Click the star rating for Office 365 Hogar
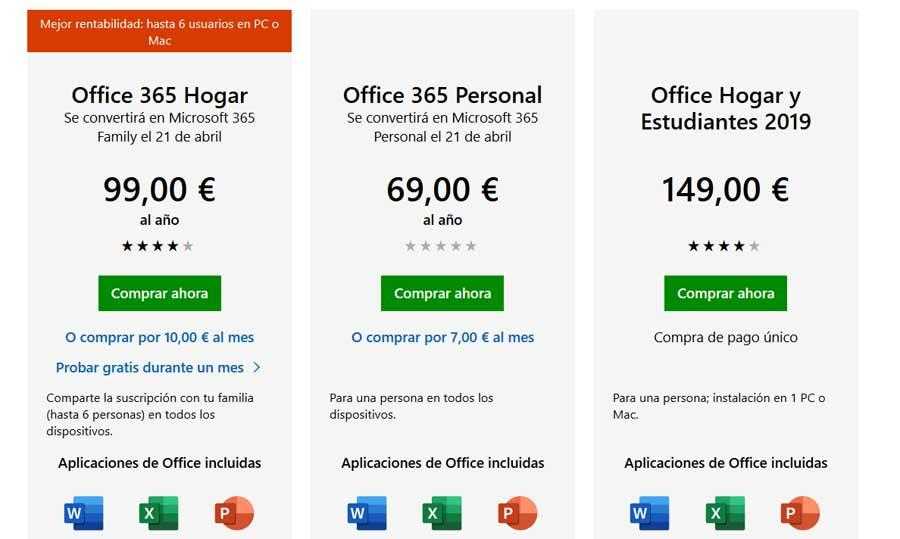 [x=158, y=246]
